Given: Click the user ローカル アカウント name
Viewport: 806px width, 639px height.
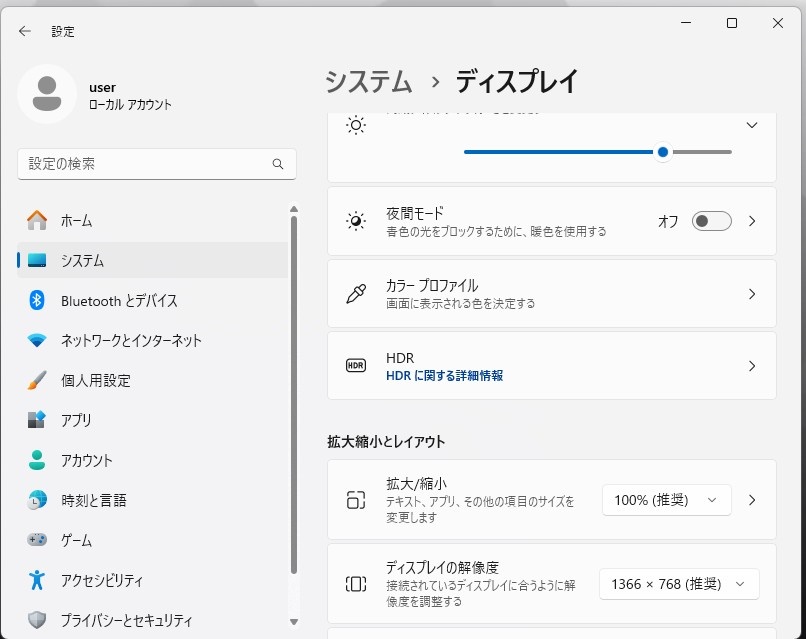Looking at the screenshot, I should tap(130, 96).
